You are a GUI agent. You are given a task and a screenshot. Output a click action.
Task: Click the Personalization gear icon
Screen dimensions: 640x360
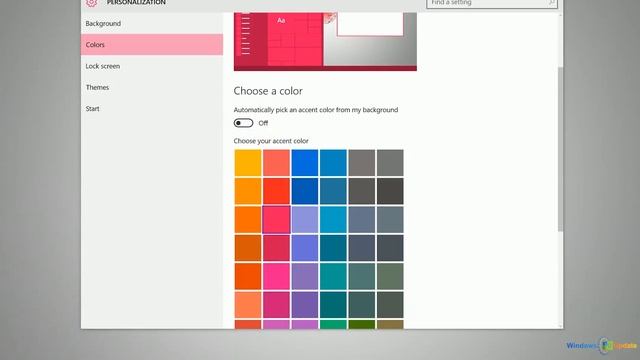pos(91,3)
